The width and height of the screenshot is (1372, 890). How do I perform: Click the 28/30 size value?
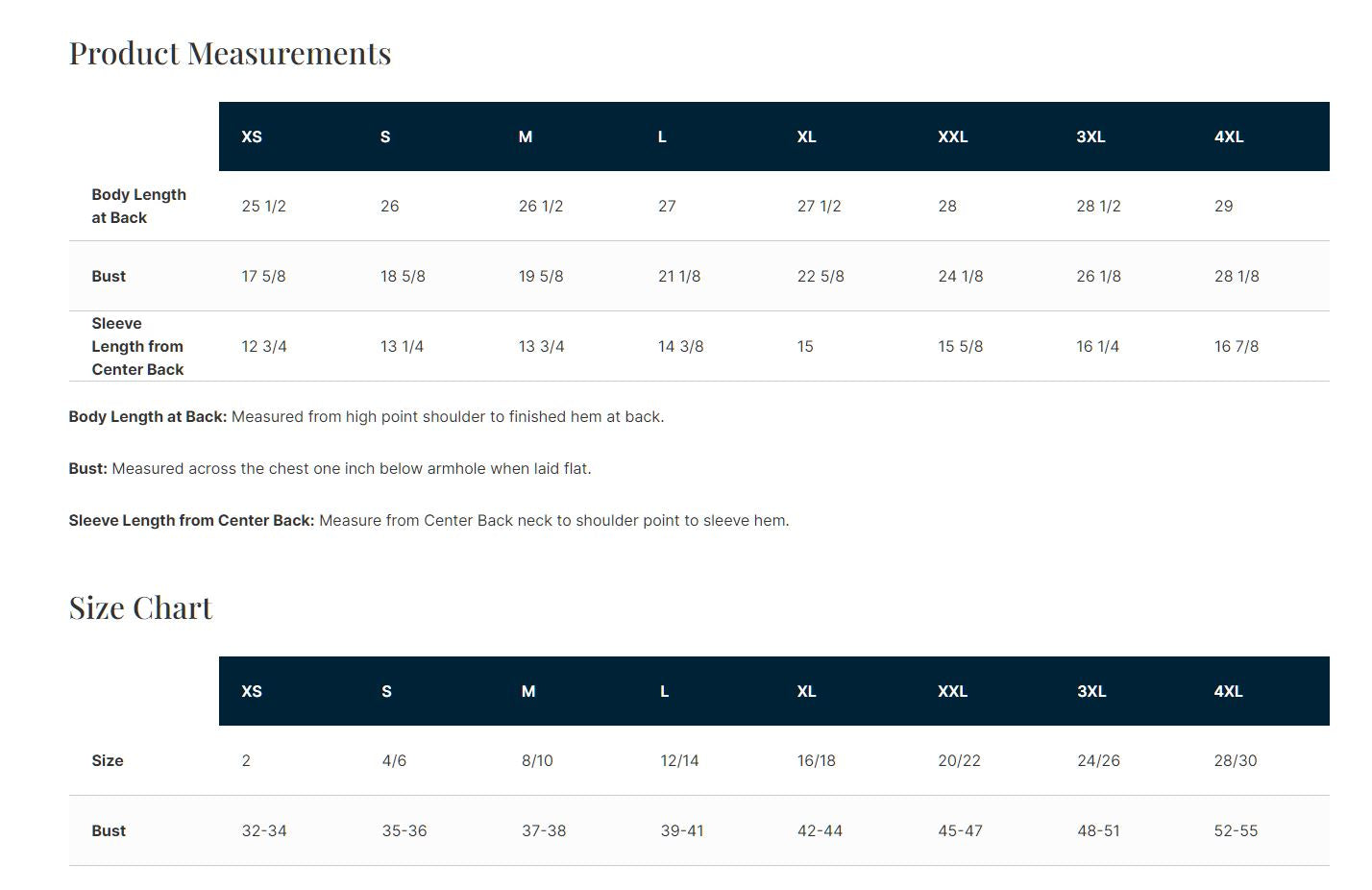click(1236, 760)
